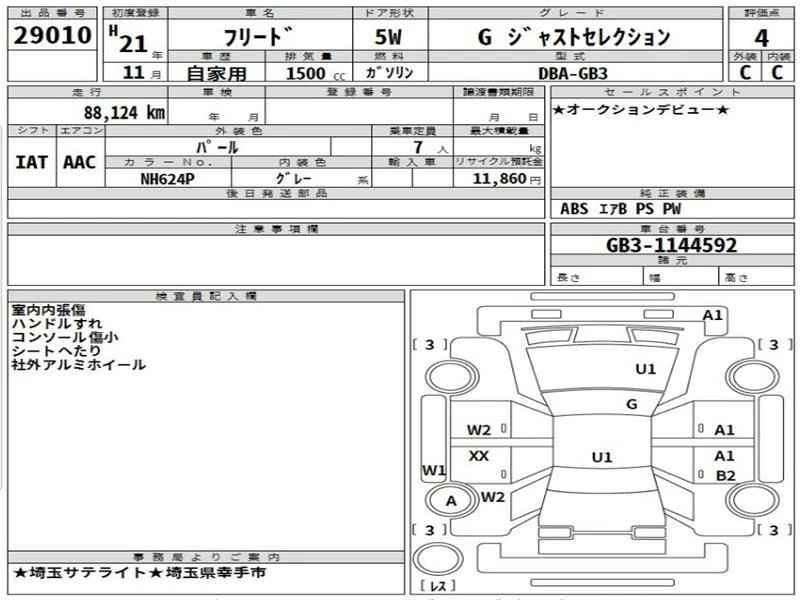Select the A1 mark by the front bumper
This screenshot has height=600, width=800.
(713, 315)
